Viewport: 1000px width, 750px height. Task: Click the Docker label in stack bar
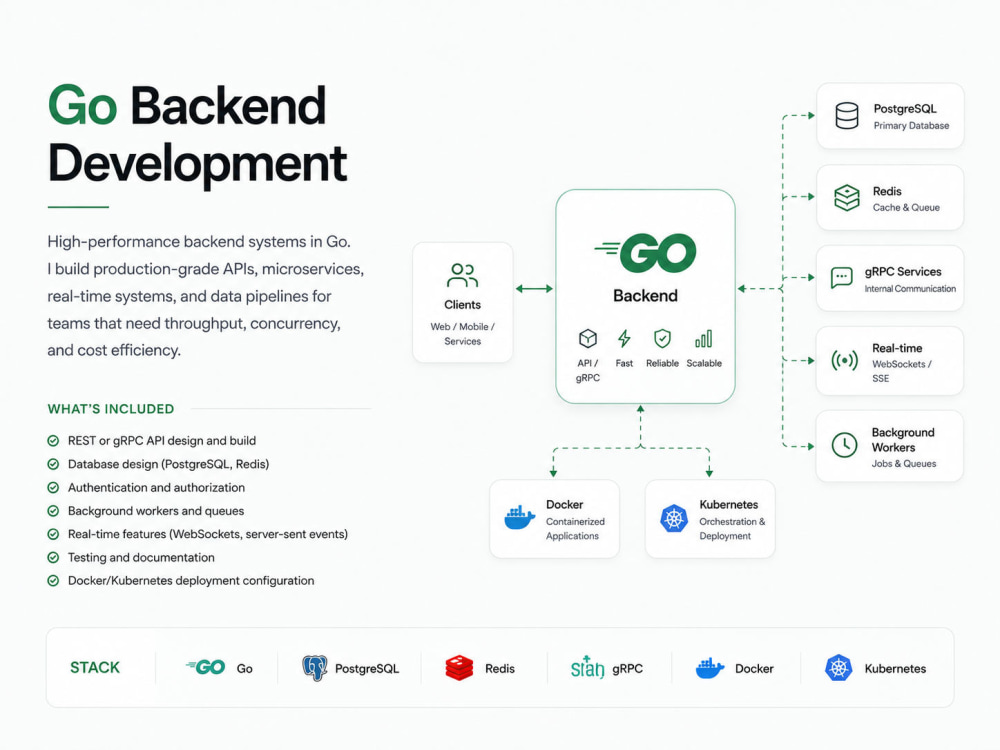(754, 668)
